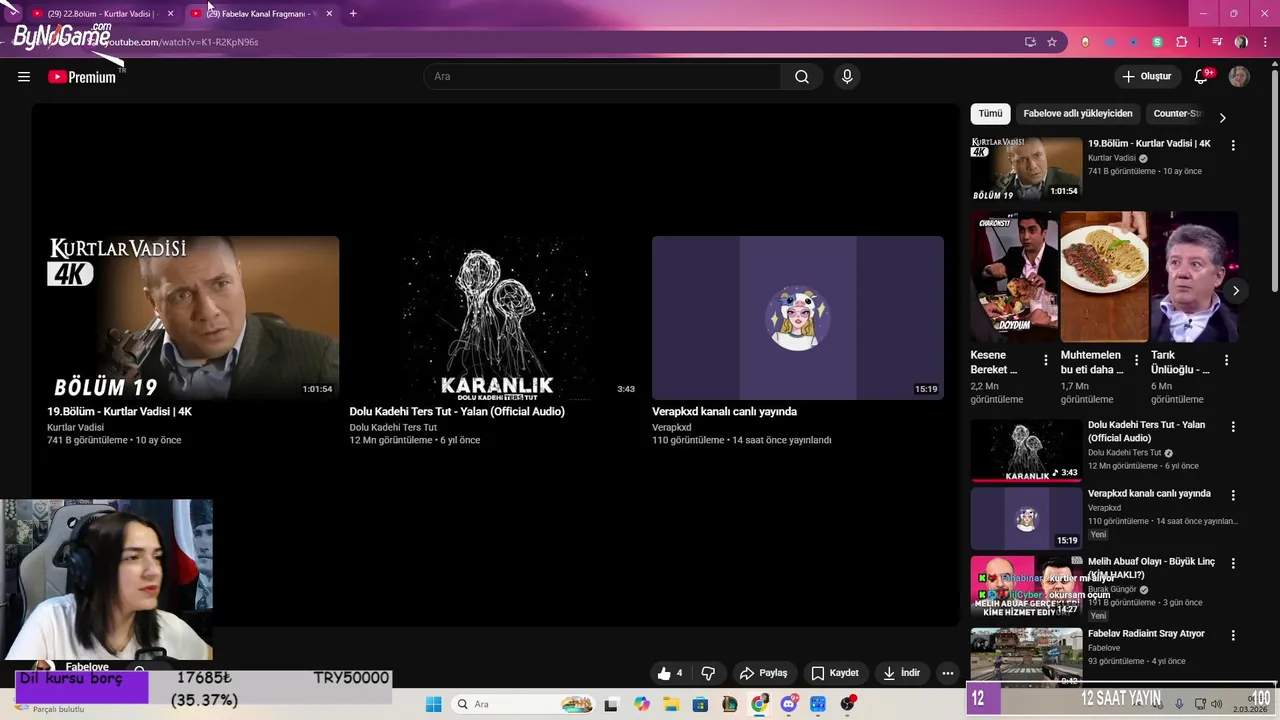Switch to Fabelav Kanal Fragmanı tab
The image size is (1280, 720).
tap(262, 13)
